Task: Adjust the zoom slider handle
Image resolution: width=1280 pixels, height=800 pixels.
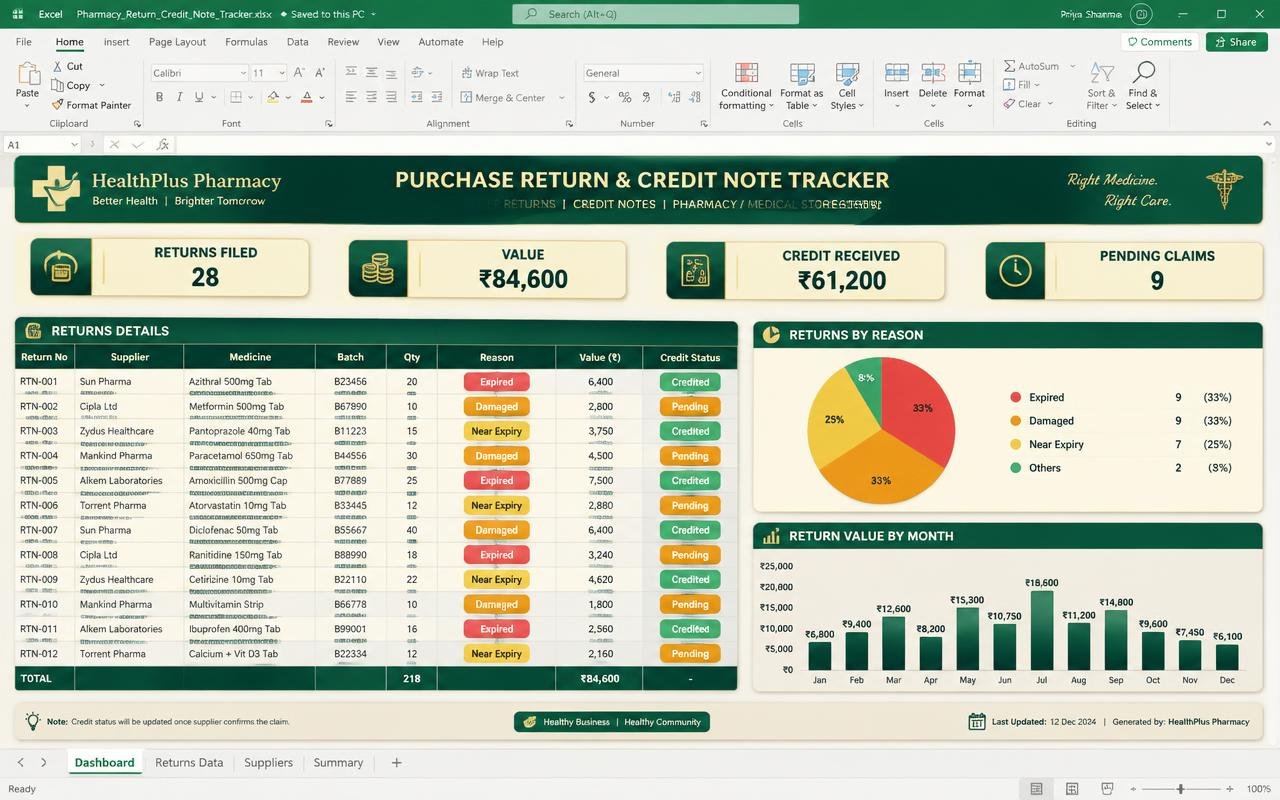Action: point(1181,789)
